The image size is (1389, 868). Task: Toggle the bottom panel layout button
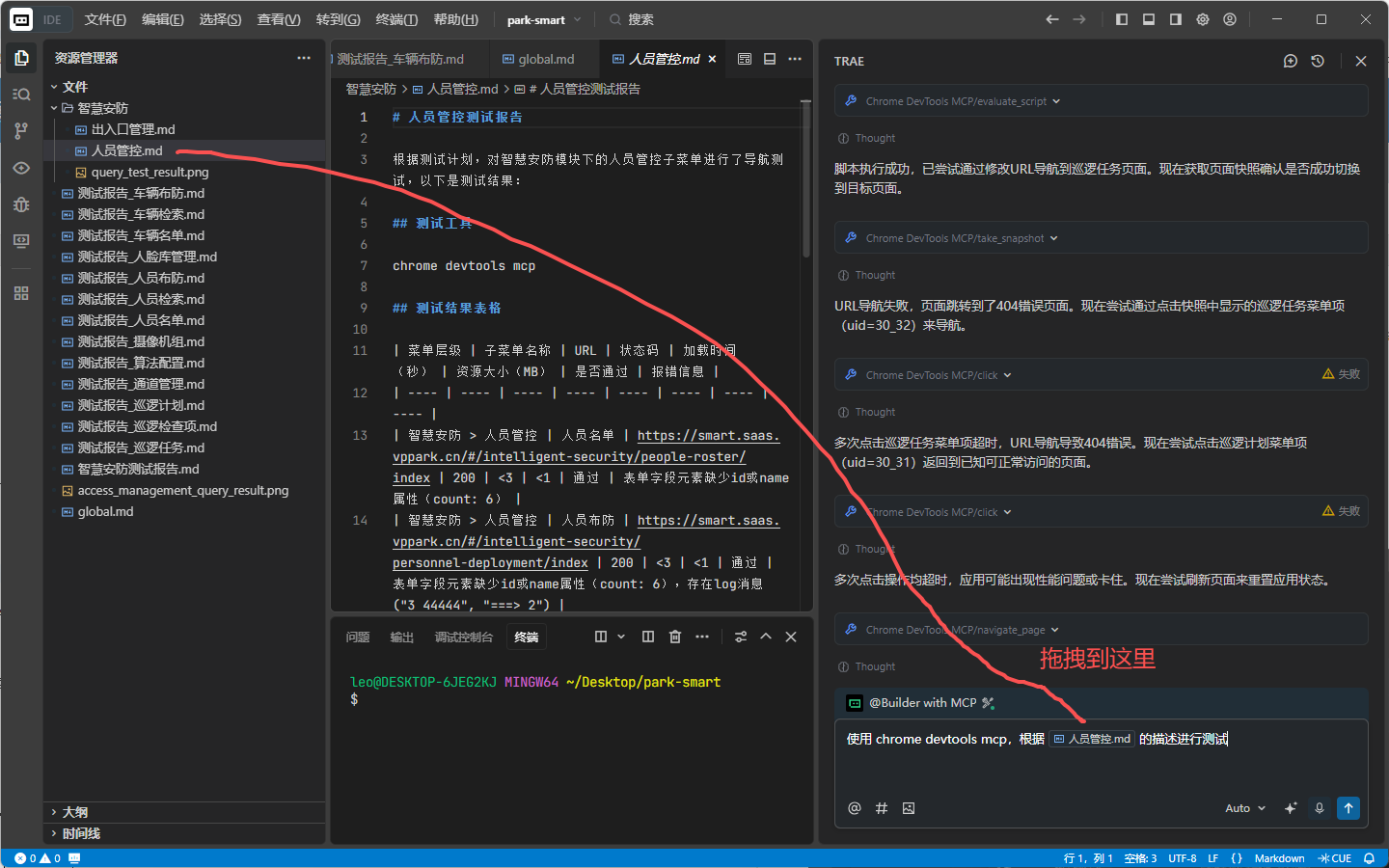1149,19
